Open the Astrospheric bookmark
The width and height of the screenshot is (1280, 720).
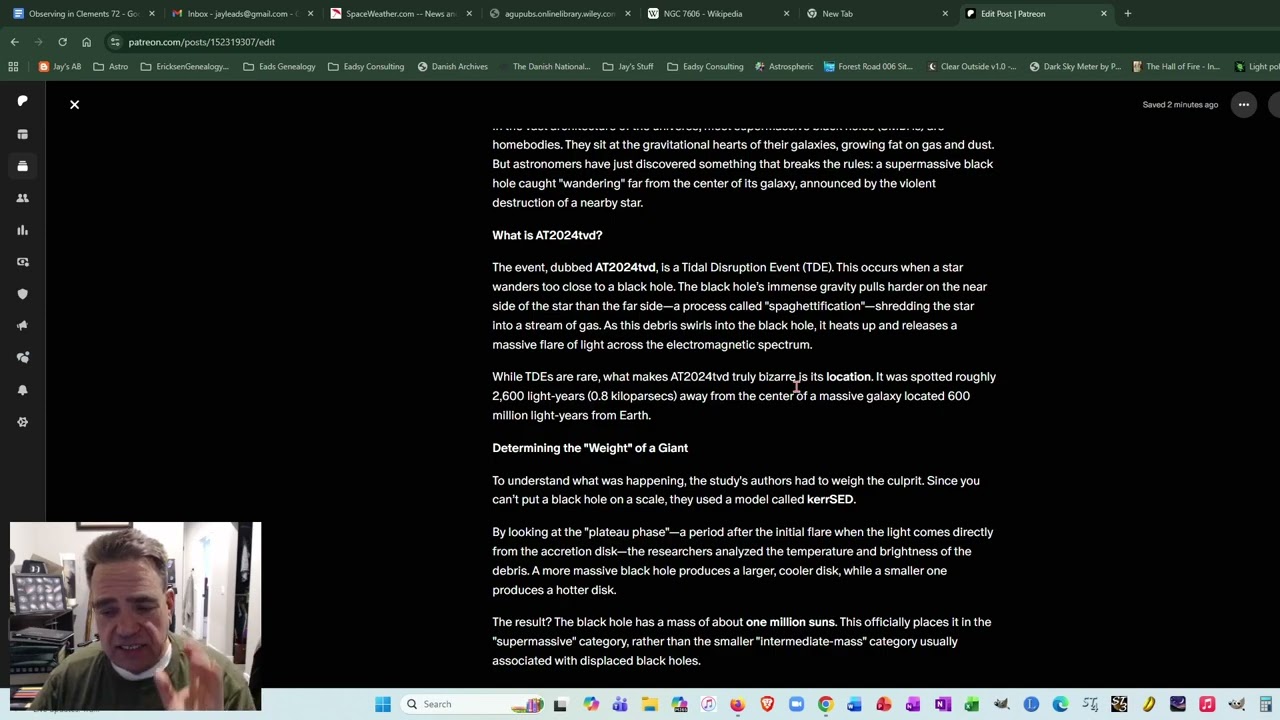pos(784,67)
